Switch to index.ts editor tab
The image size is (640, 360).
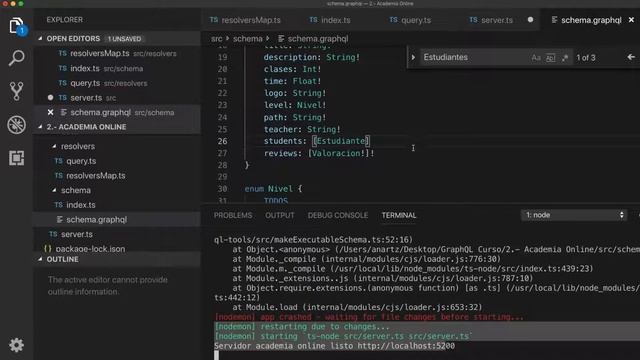coord(330,20)
